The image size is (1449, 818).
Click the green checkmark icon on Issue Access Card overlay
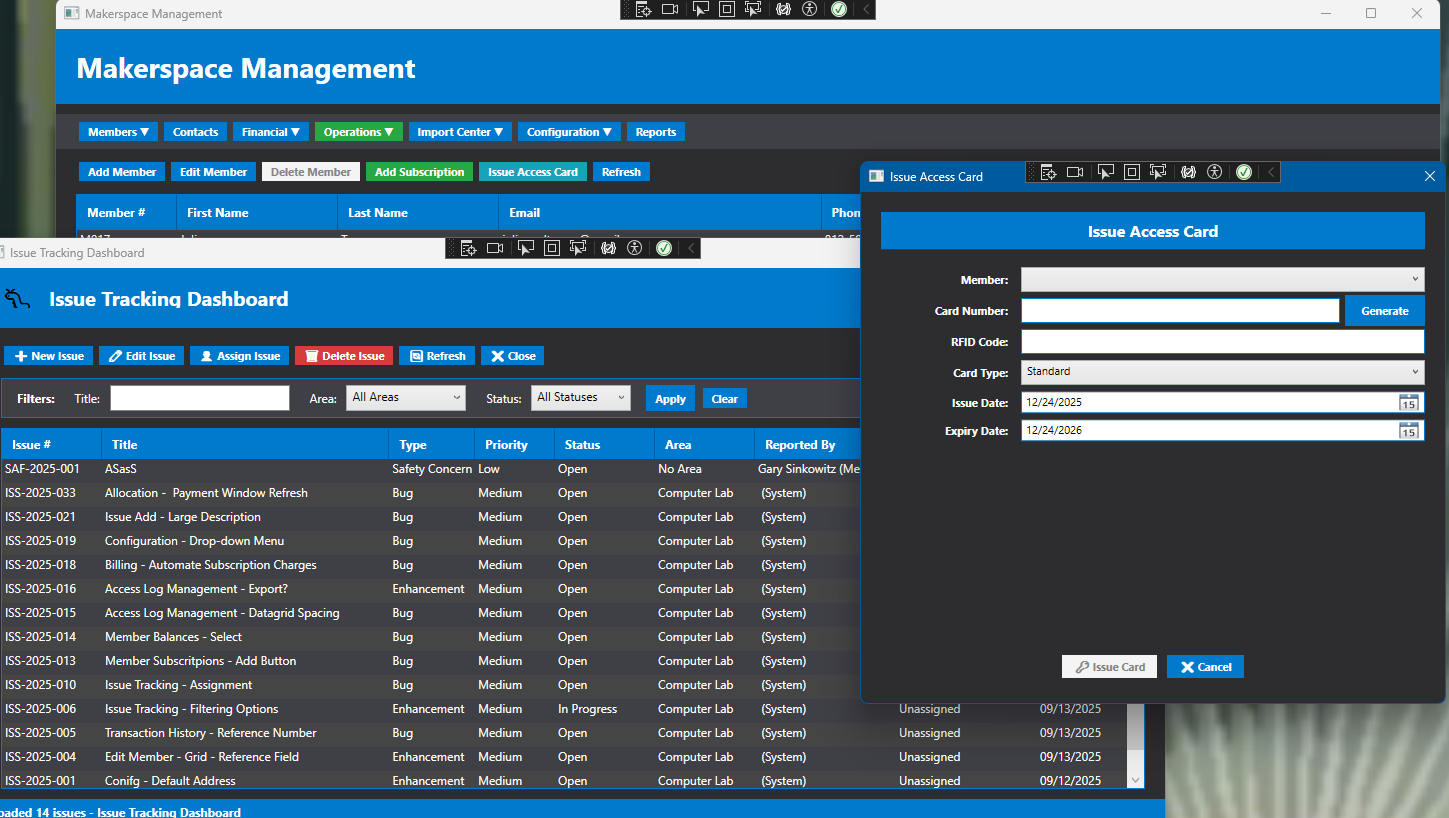coord(1243,172)
